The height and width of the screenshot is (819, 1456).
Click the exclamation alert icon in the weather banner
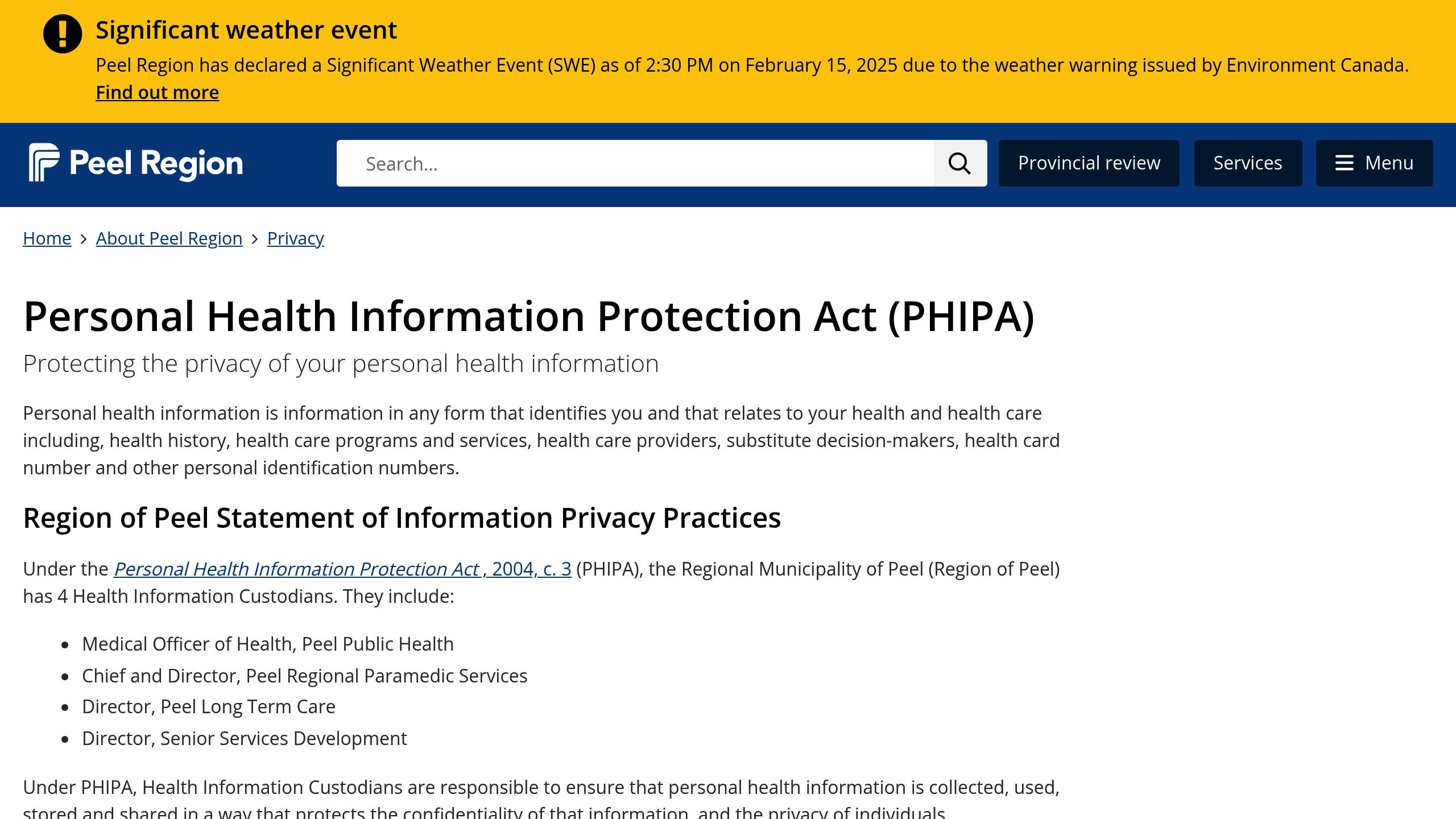63,34
